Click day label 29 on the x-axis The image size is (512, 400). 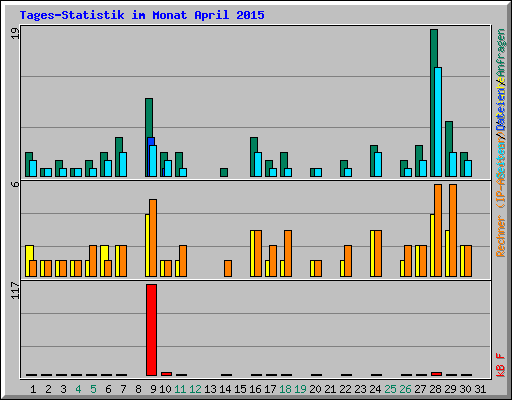click(x=450, y=389)
